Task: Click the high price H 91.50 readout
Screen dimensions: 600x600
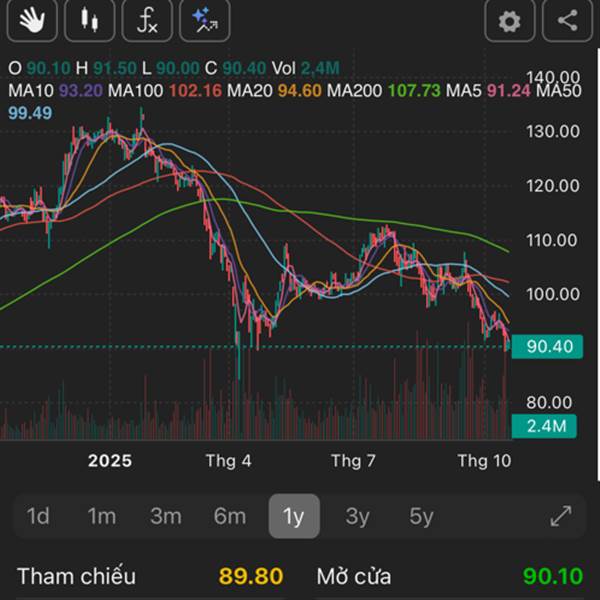Action: pyautogui.click(x=106, y=68)
